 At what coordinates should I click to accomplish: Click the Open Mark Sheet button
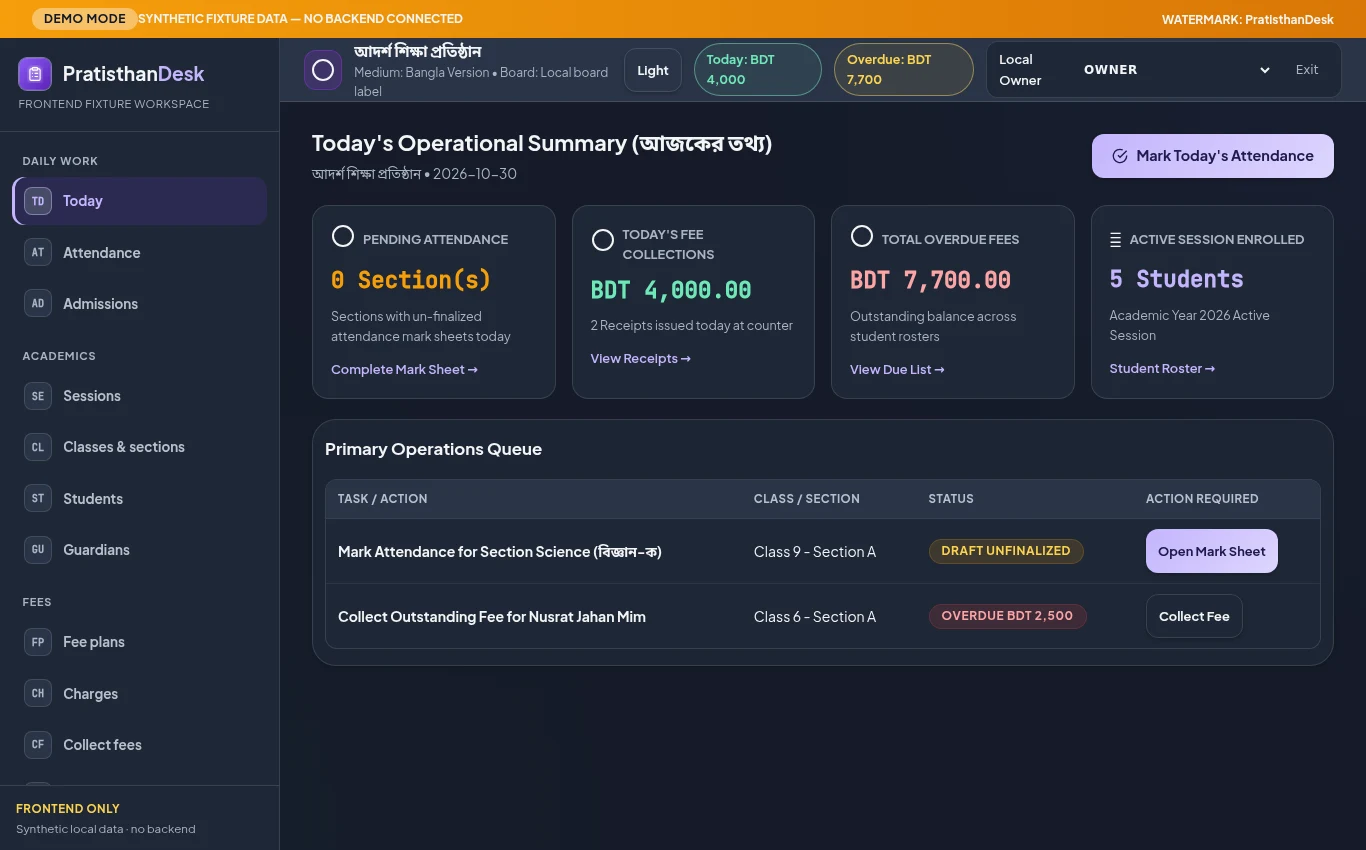[x=1211, y=551]
